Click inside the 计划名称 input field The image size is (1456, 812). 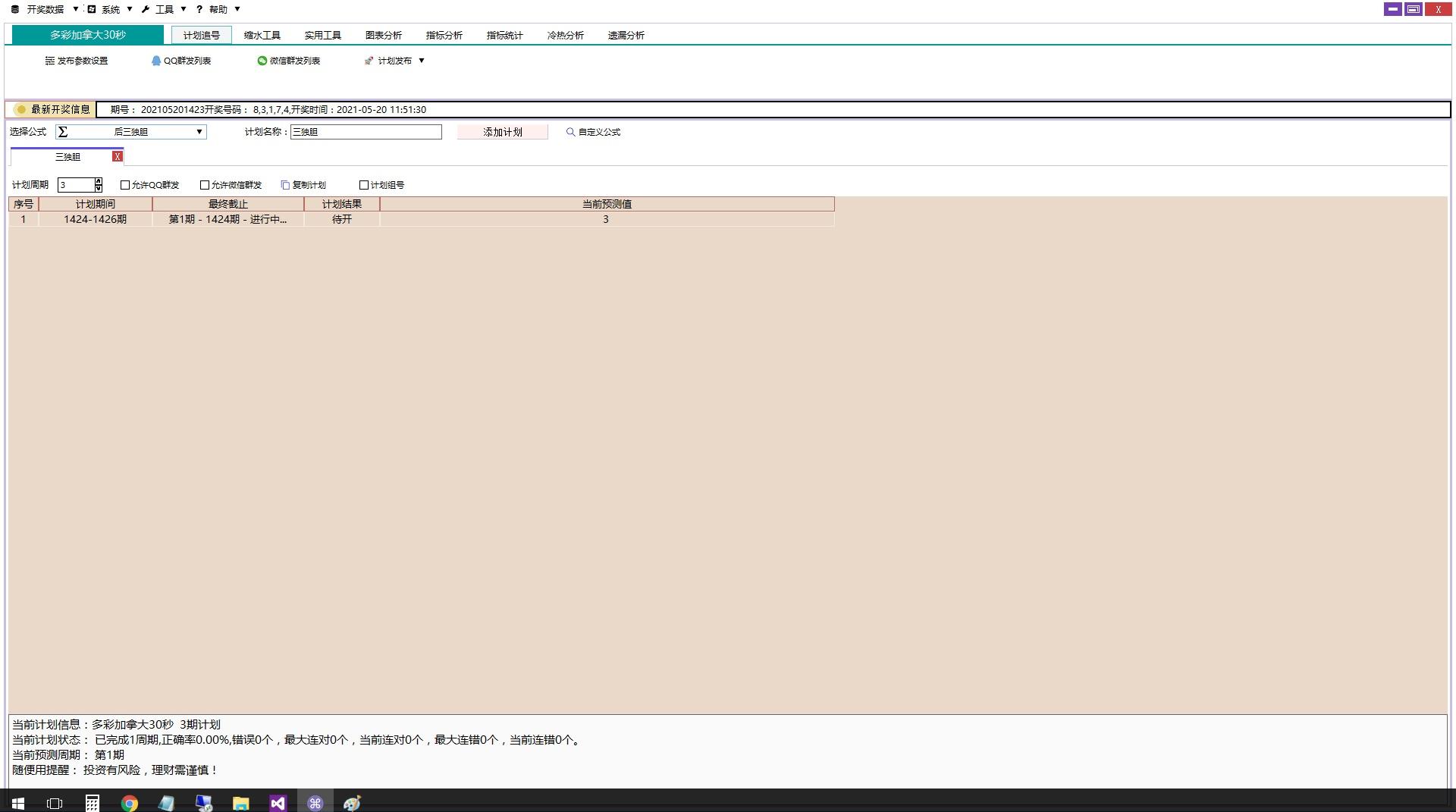pos(366,132)
